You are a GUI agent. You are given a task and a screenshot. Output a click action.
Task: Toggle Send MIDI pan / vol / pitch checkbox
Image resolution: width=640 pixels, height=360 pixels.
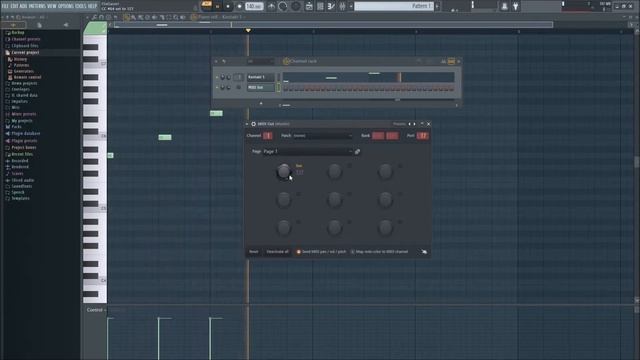298,252
